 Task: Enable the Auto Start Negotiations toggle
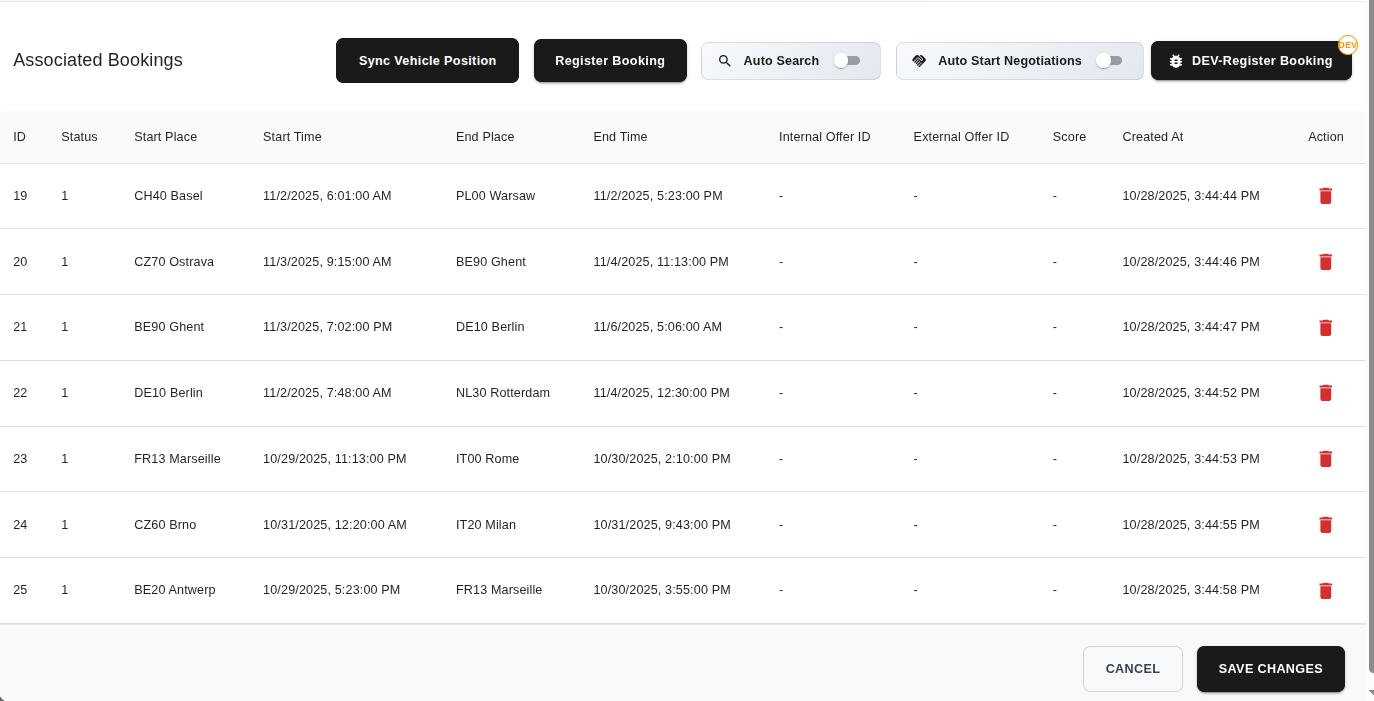click(x=1110, y=60)
